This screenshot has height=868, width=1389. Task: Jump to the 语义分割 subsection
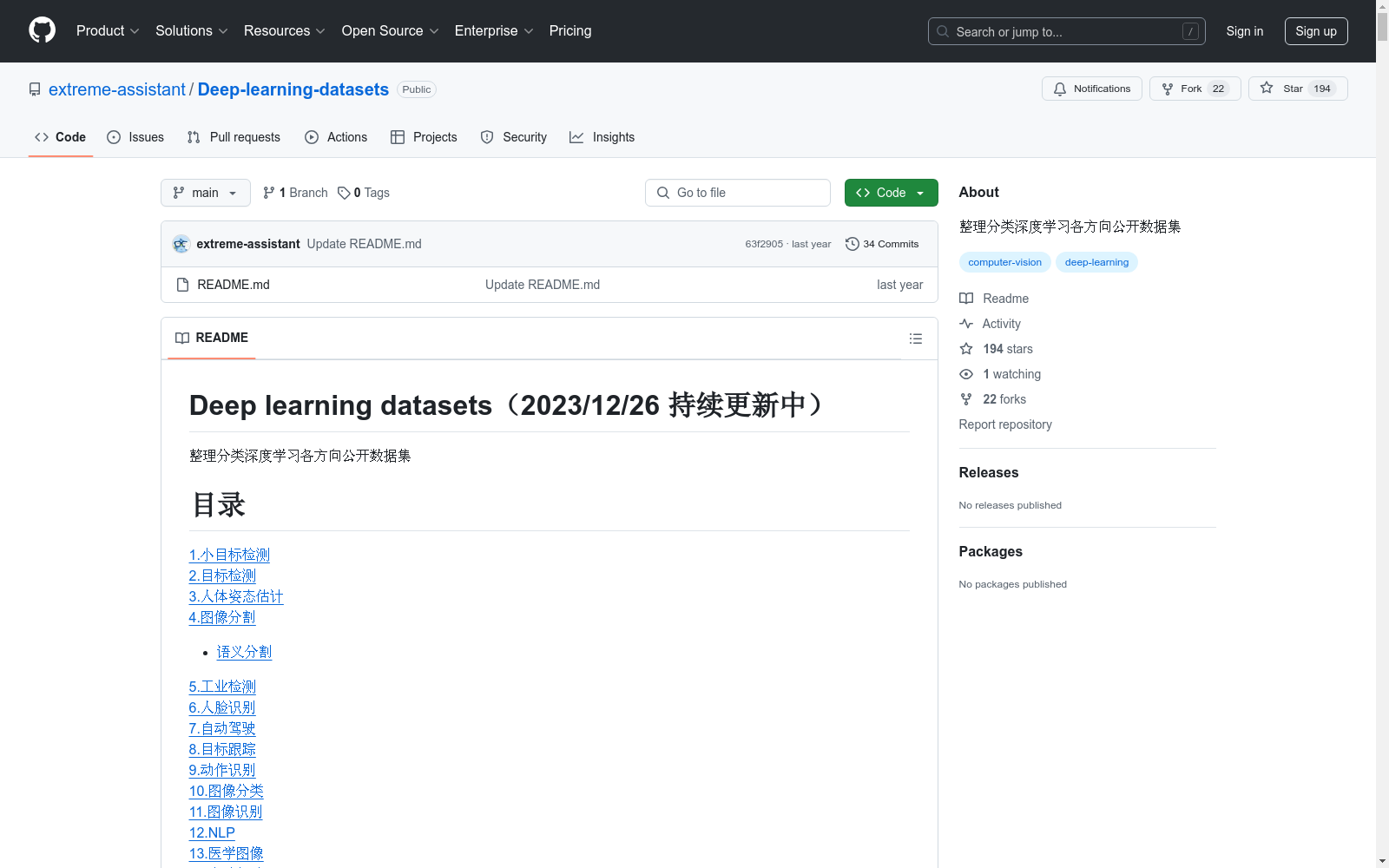click(x=244, y=652)
